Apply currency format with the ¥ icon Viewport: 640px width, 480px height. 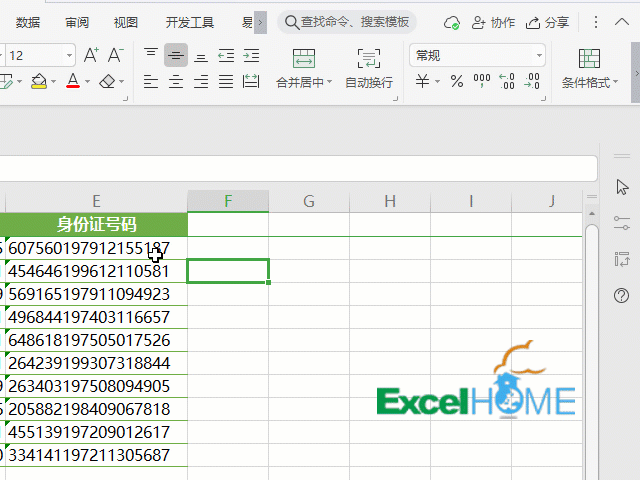[422, 81]
